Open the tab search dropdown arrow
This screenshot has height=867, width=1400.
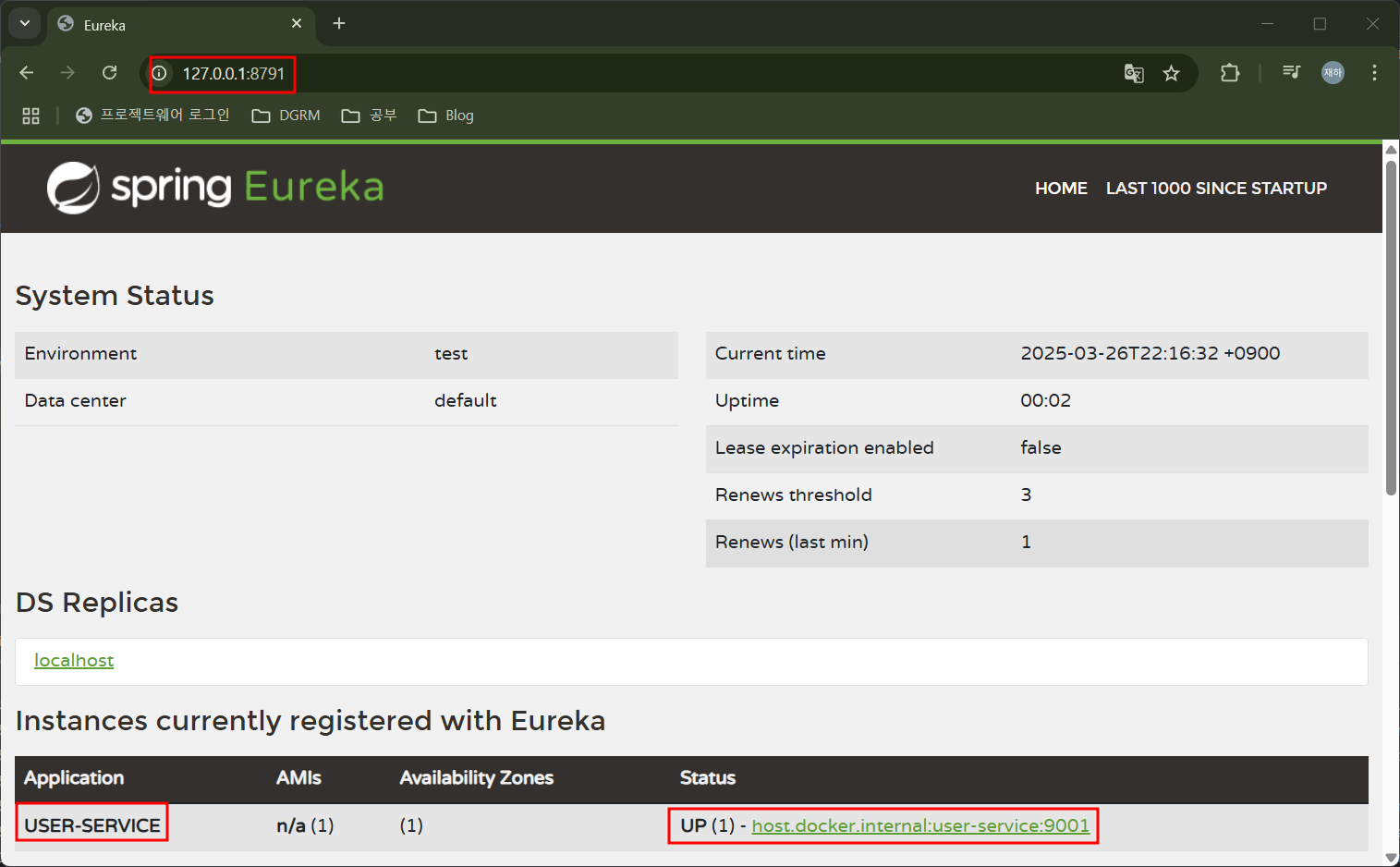click(25, 23)
